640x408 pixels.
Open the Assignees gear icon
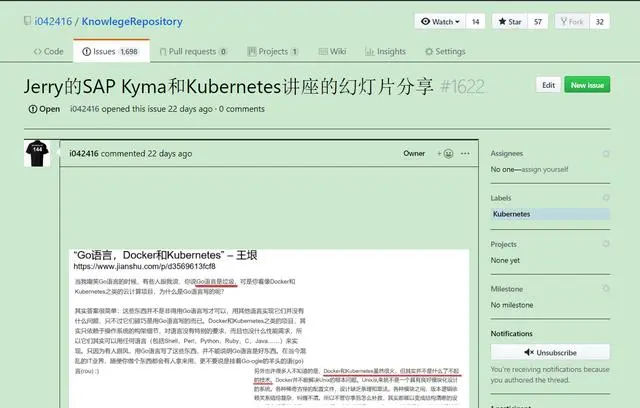pos(606,153)
